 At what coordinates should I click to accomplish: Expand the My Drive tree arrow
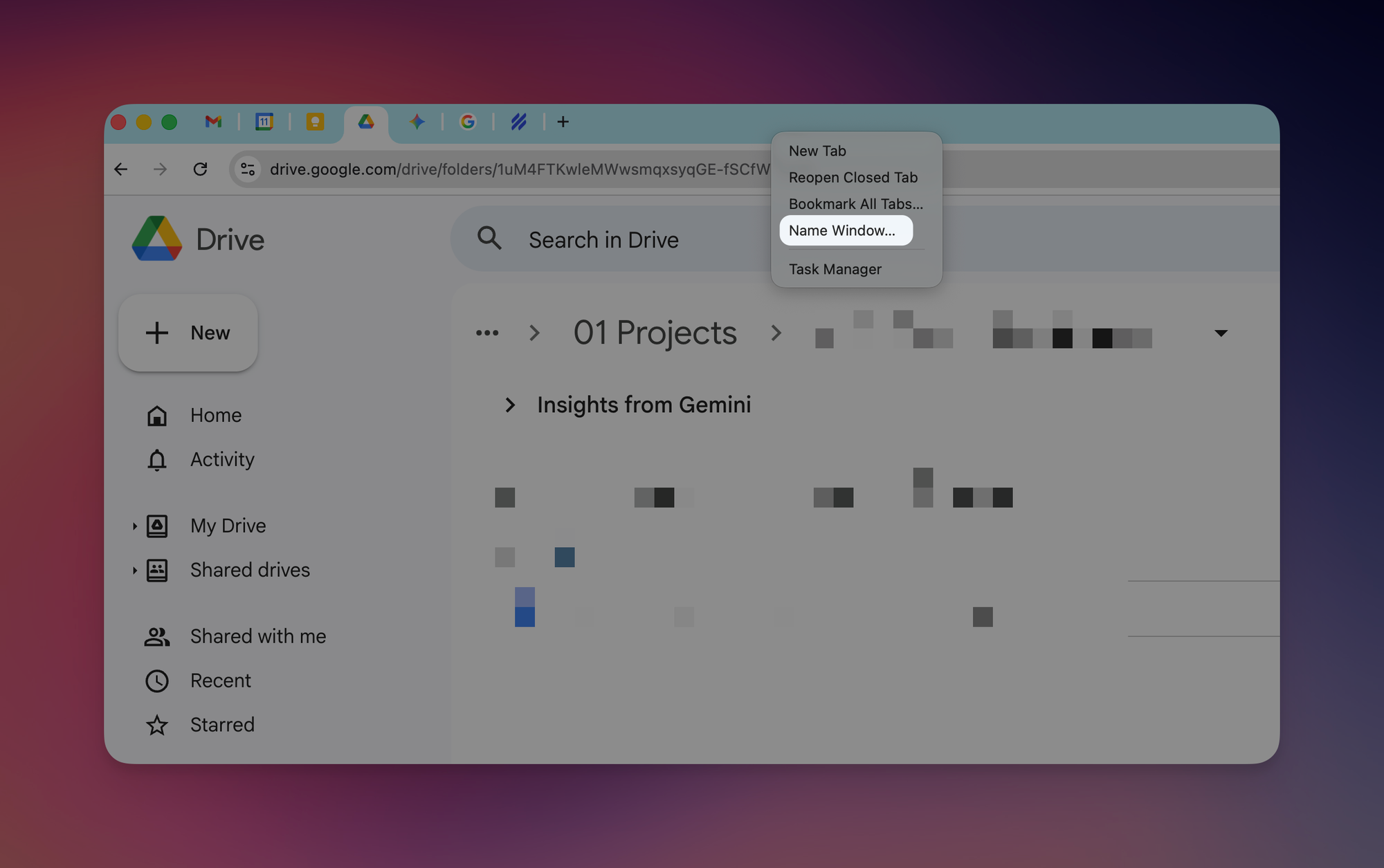[x=134, y=526]
